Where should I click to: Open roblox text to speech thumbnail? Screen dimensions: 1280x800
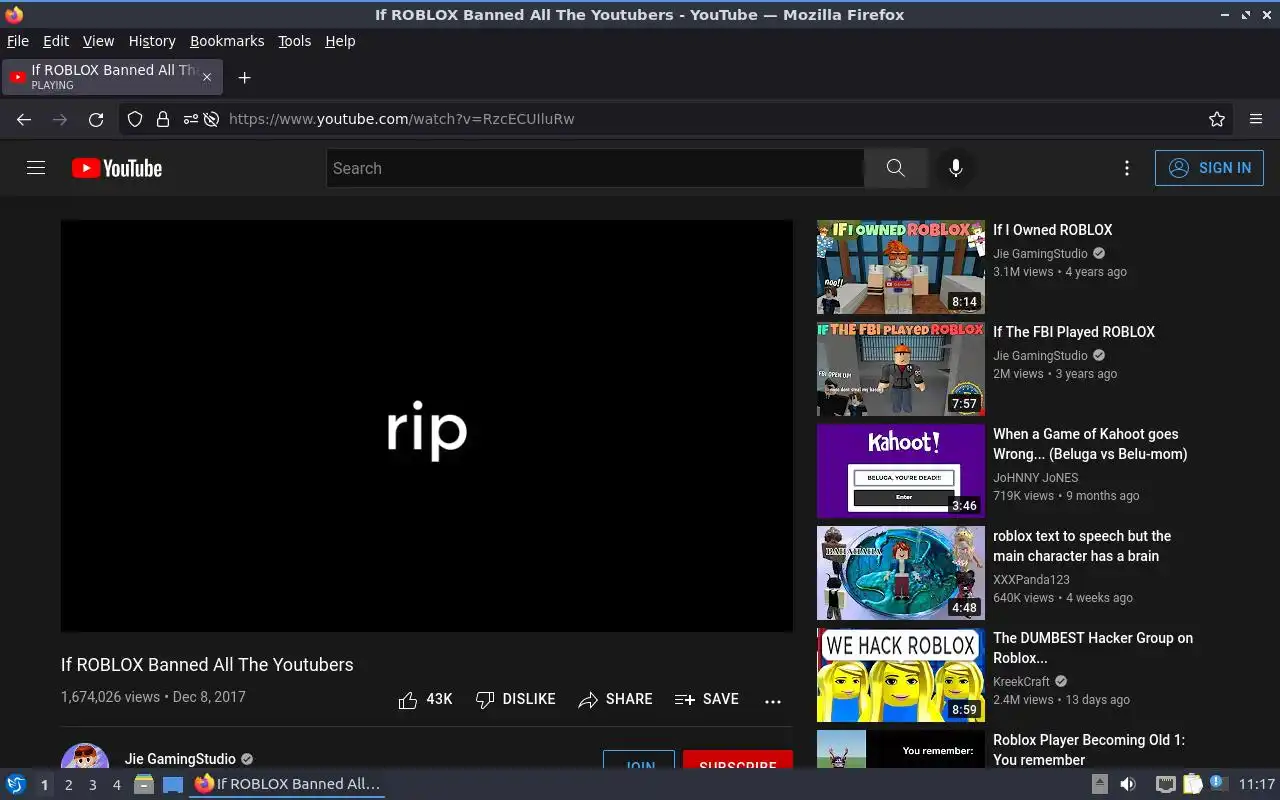(901, 573)
